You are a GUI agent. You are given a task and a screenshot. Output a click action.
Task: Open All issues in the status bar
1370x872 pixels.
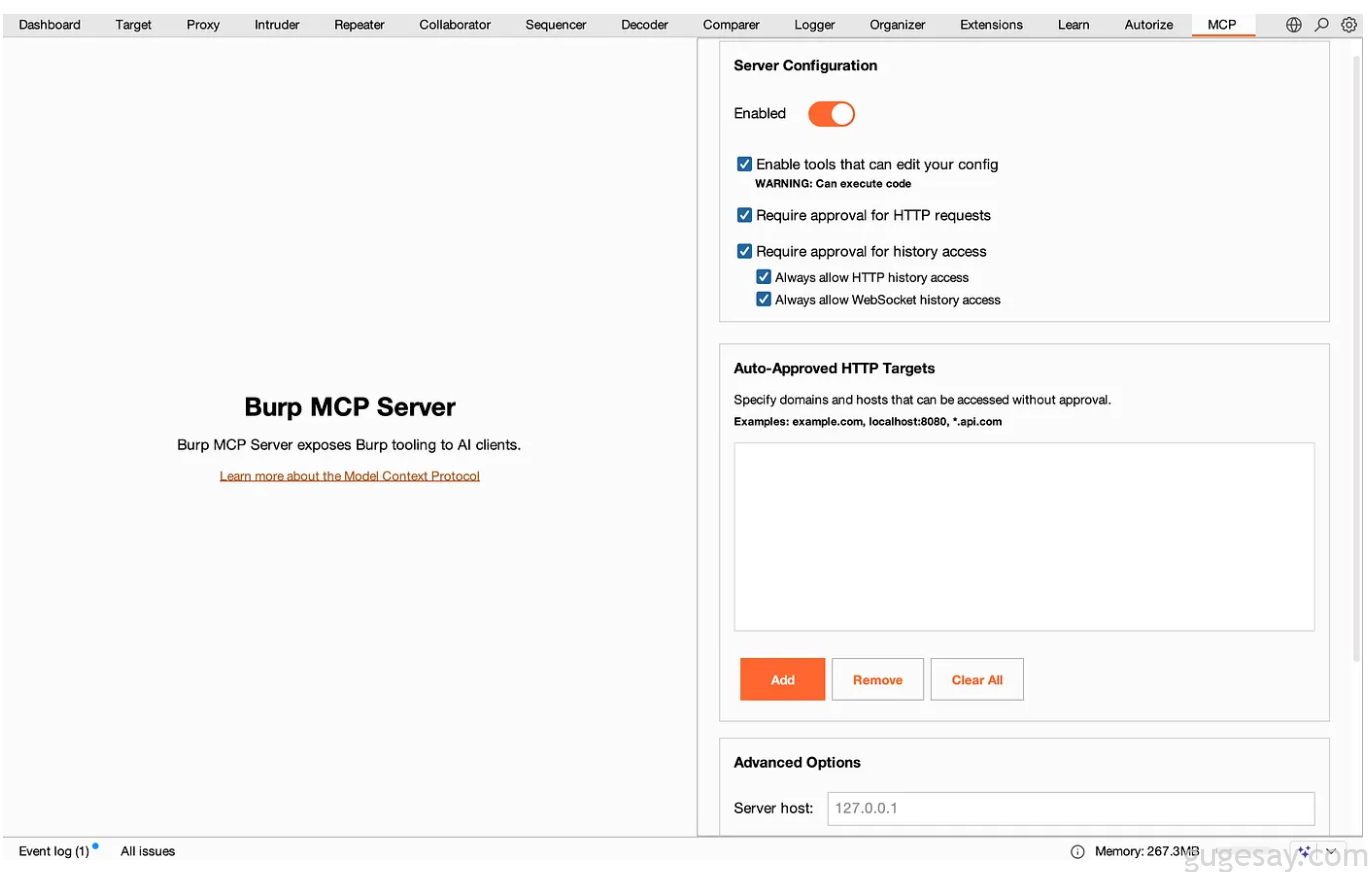[148, 852]
